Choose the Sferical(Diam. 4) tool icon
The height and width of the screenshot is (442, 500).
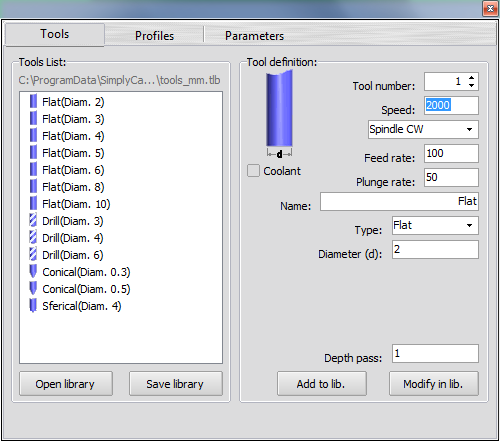[x=33, y=306]
